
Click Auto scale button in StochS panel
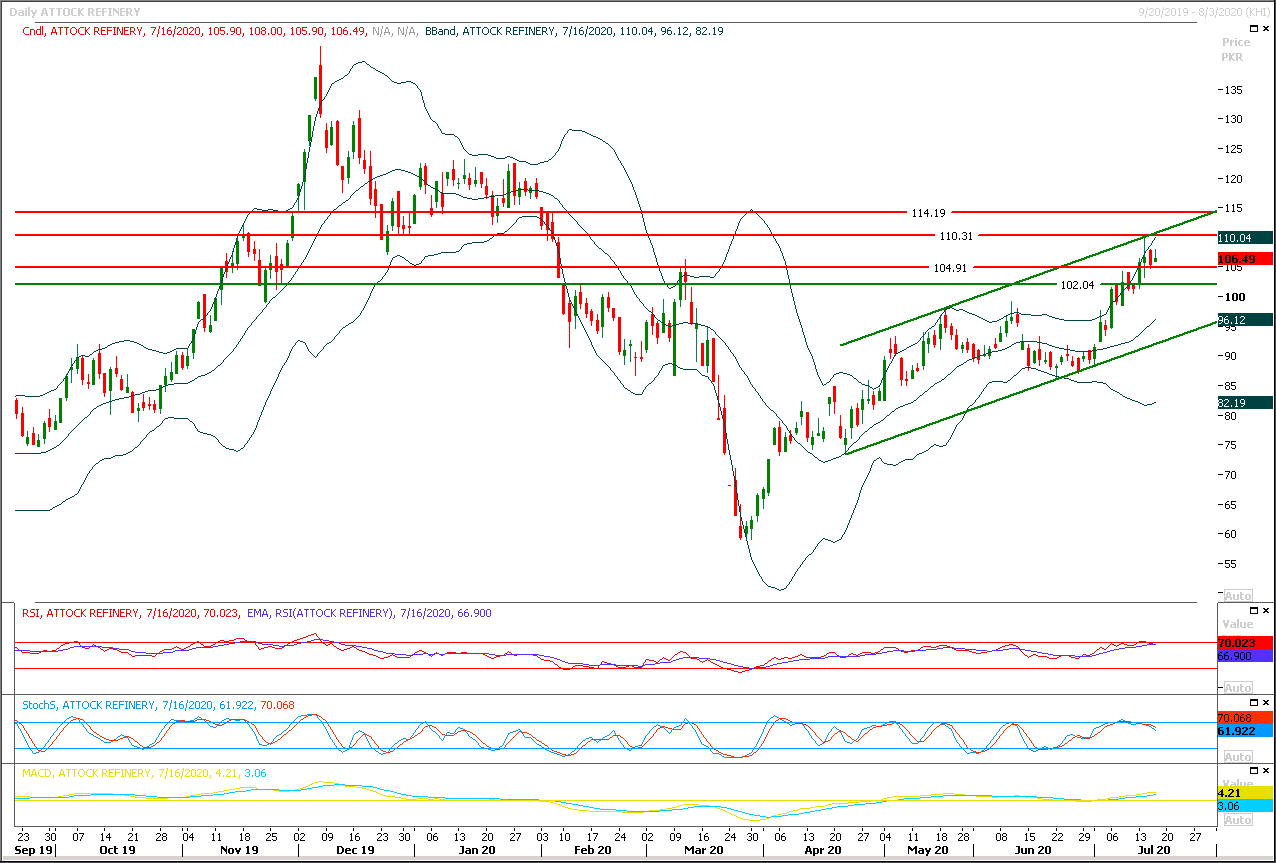pyautogui.click(x=1237, y=757)
